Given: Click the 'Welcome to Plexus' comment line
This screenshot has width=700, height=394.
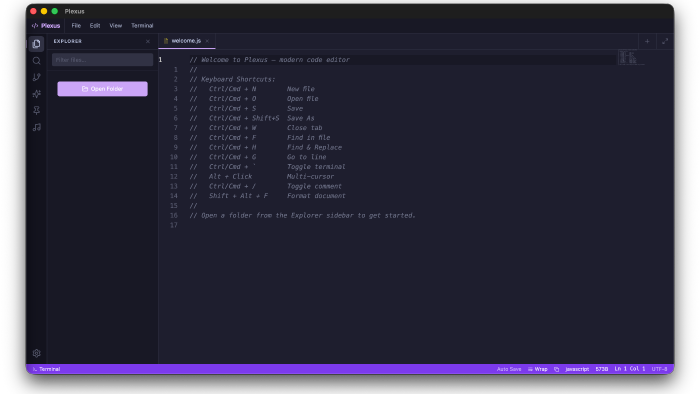Looking at the screenshot, I should point(270,60).
